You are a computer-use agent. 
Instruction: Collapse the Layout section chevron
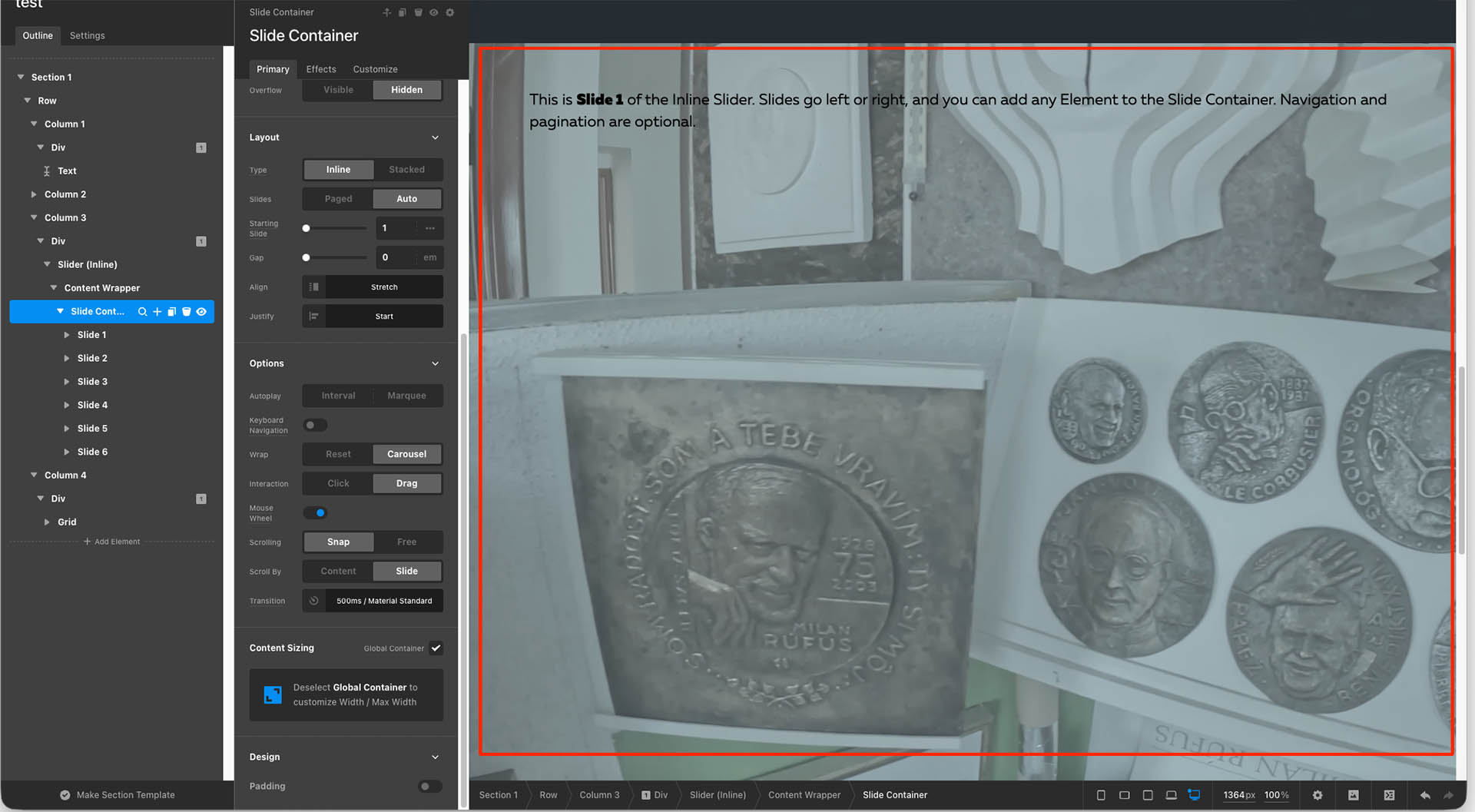point(435,138)
